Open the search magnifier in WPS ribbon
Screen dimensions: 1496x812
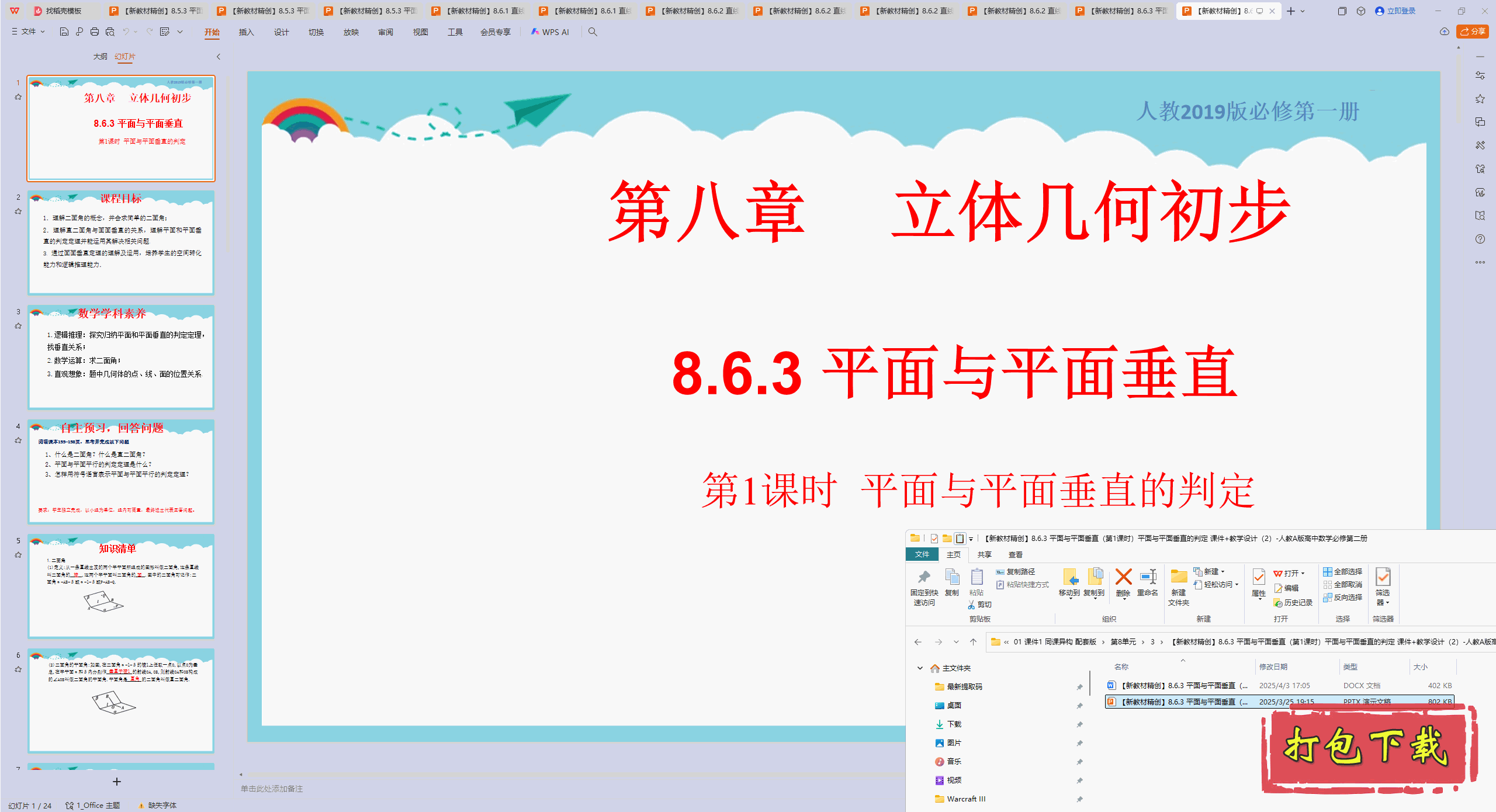pyautogui.click(x=593, y=32)
